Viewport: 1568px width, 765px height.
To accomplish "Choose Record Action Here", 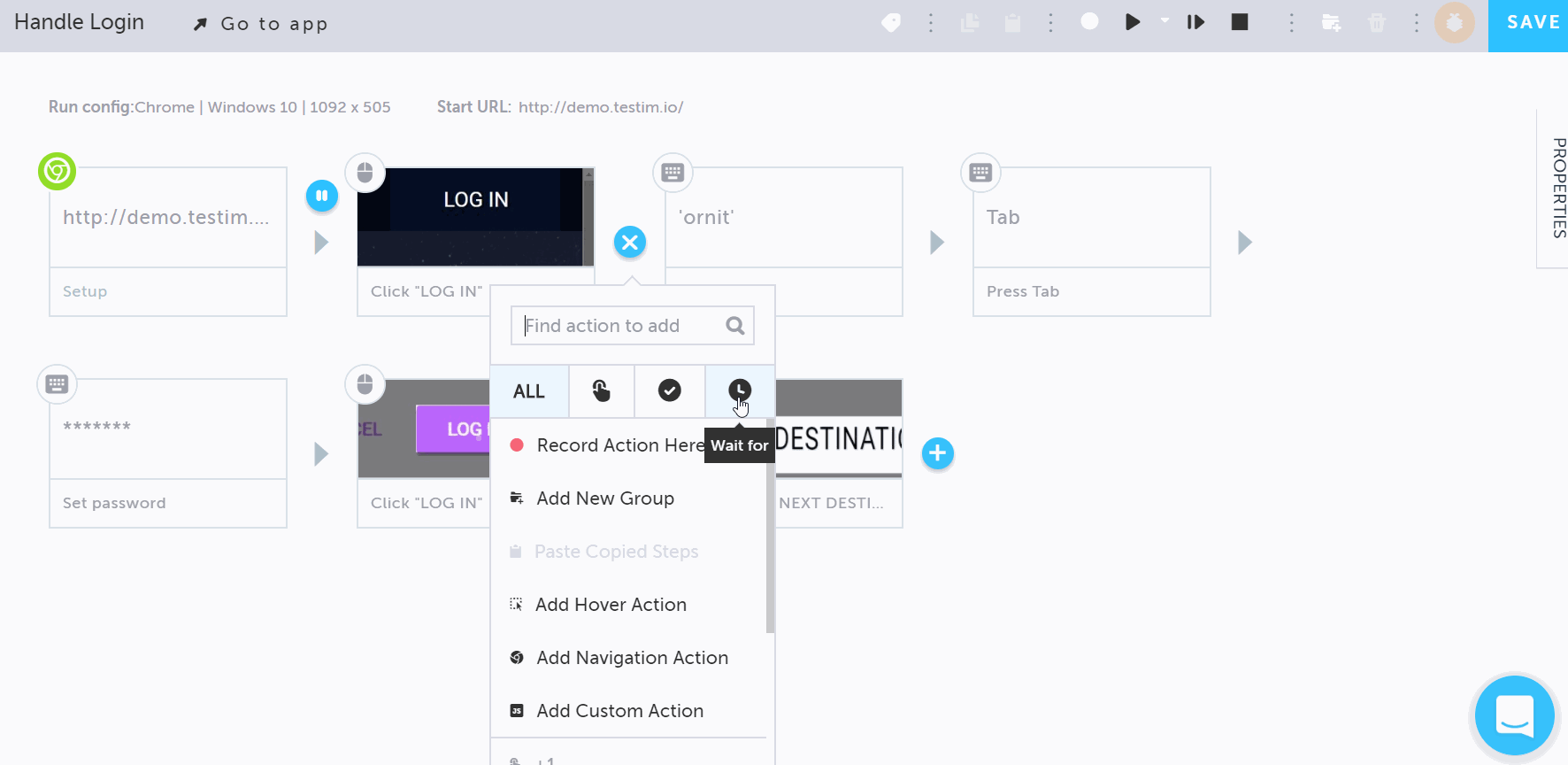I will 619,445.
